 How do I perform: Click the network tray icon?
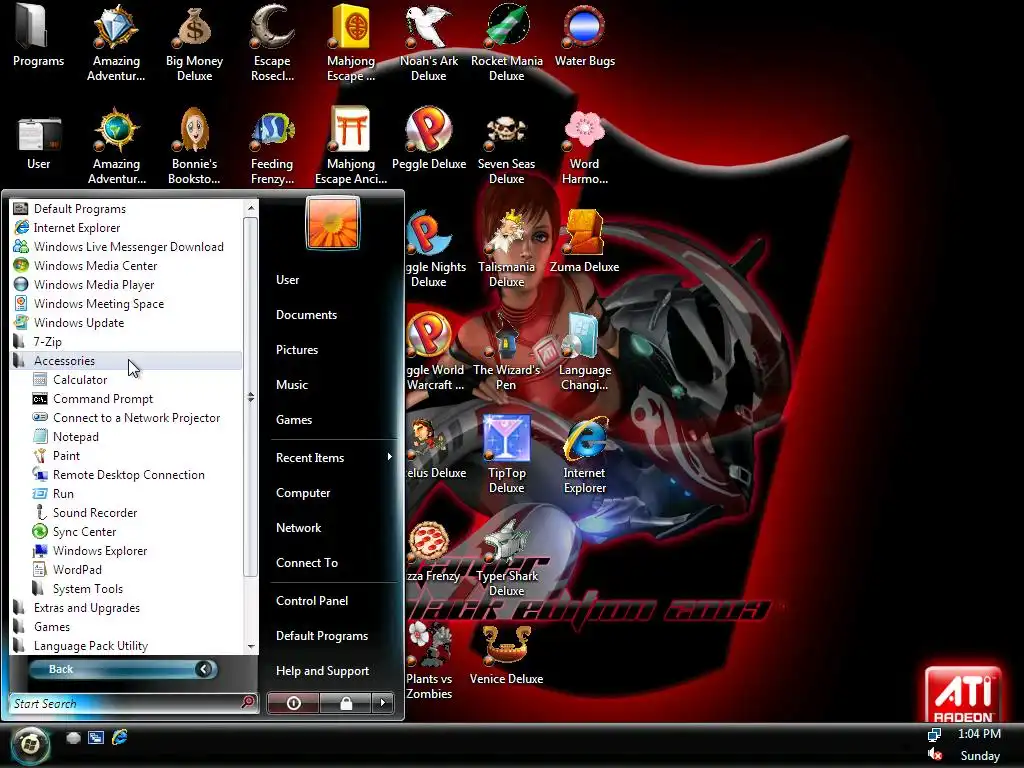coord(935,735)
